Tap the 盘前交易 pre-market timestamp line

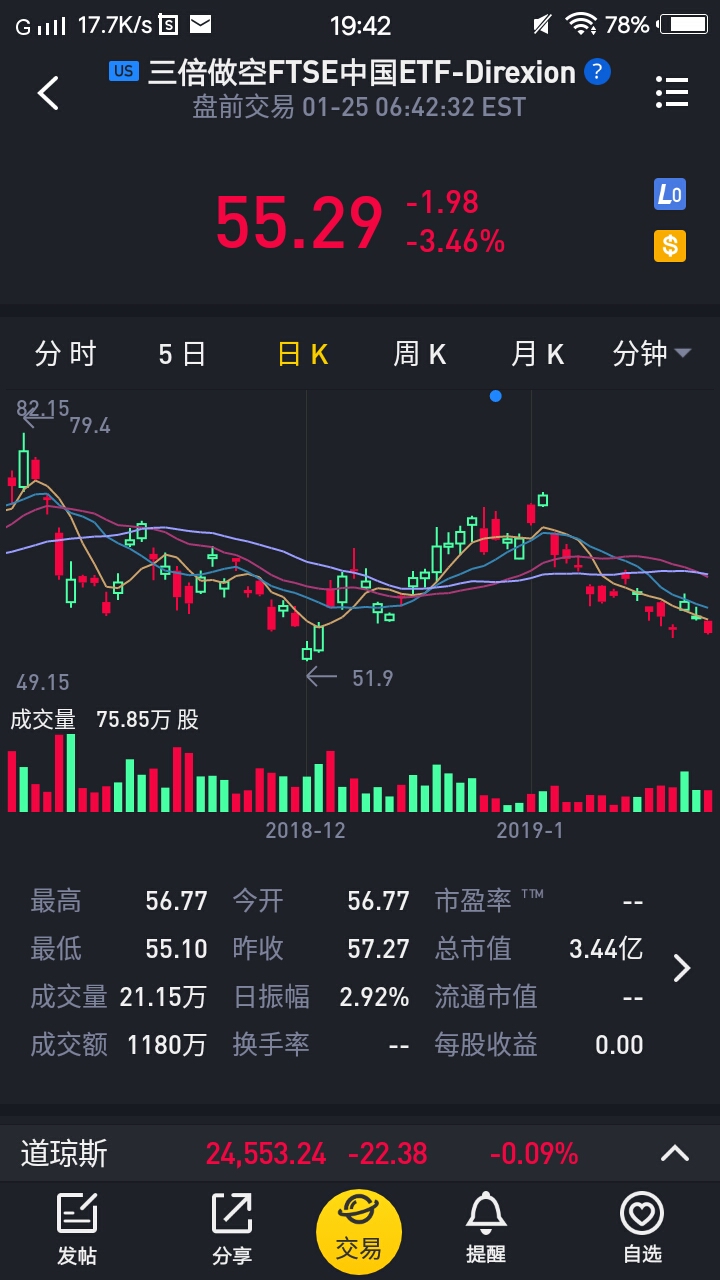pos(359,107)
